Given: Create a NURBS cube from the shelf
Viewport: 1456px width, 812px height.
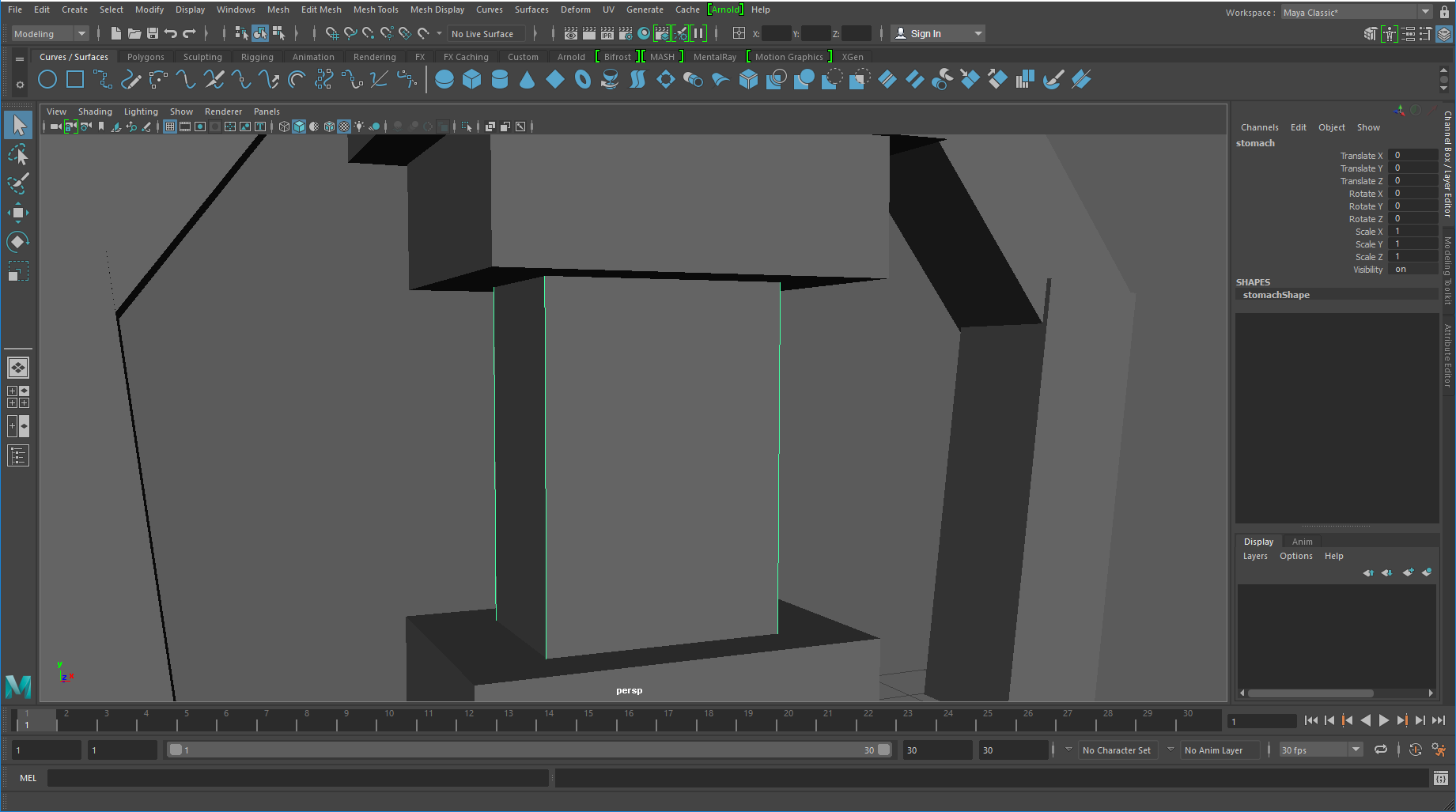Looking at the screenshot, I should coord(472,79).
